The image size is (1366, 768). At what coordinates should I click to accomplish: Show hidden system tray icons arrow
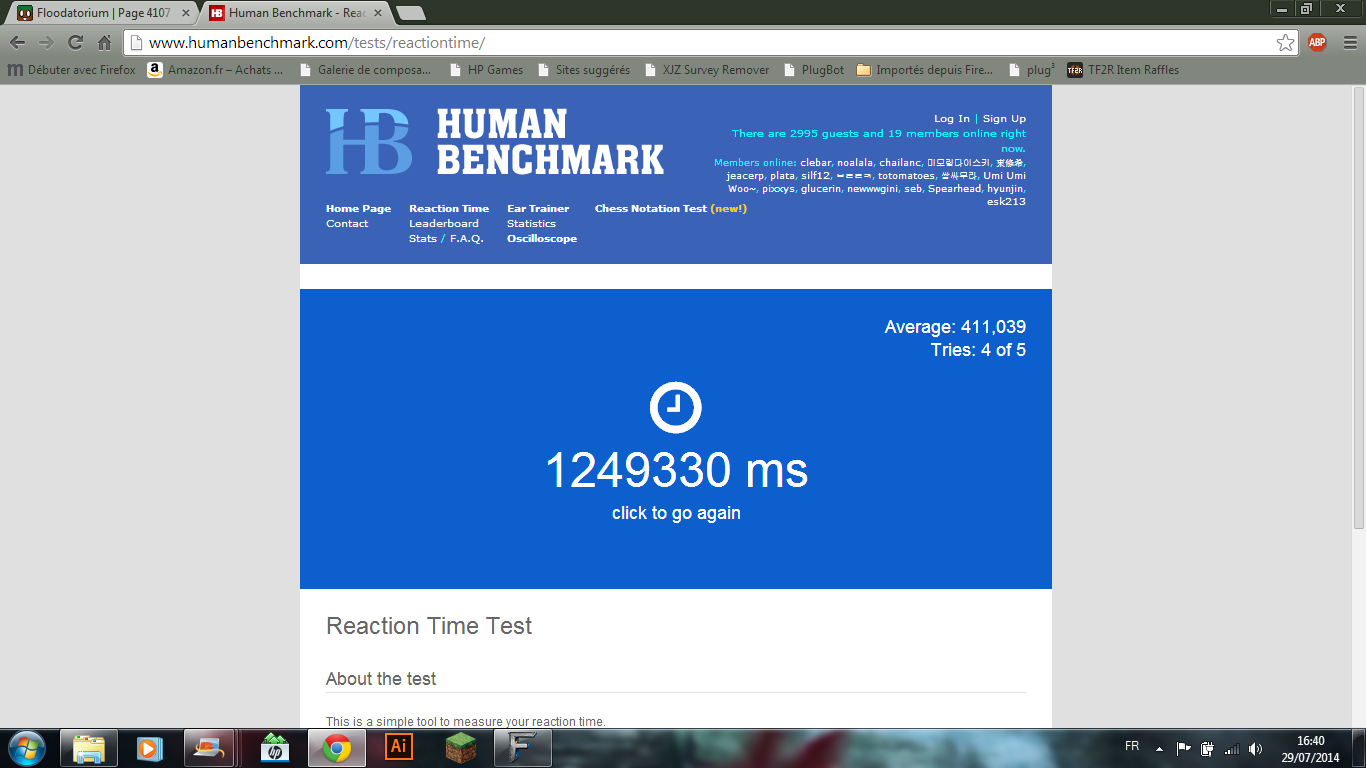(1159, 748)
